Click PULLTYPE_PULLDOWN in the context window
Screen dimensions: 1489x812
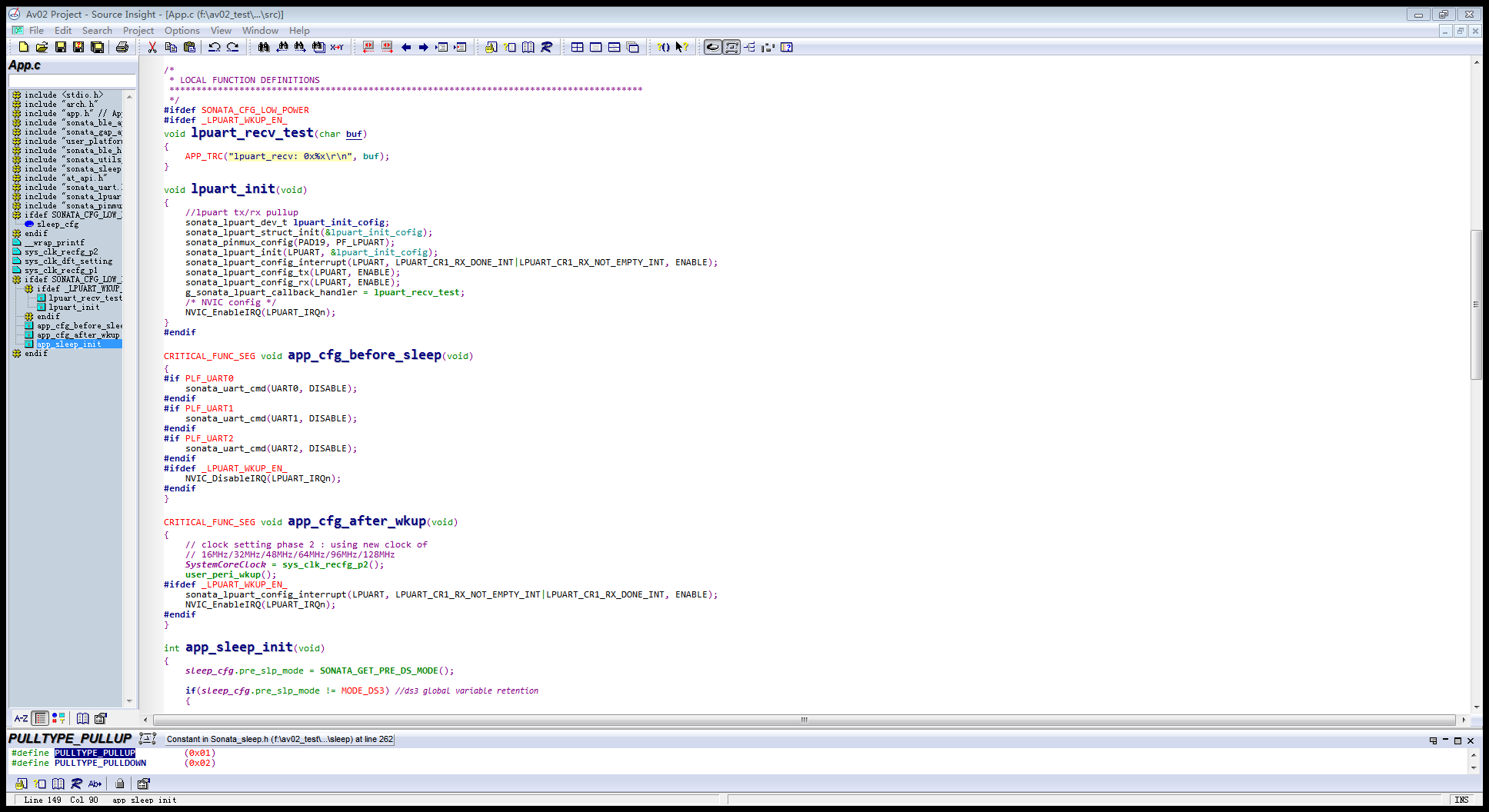point(100,763)
